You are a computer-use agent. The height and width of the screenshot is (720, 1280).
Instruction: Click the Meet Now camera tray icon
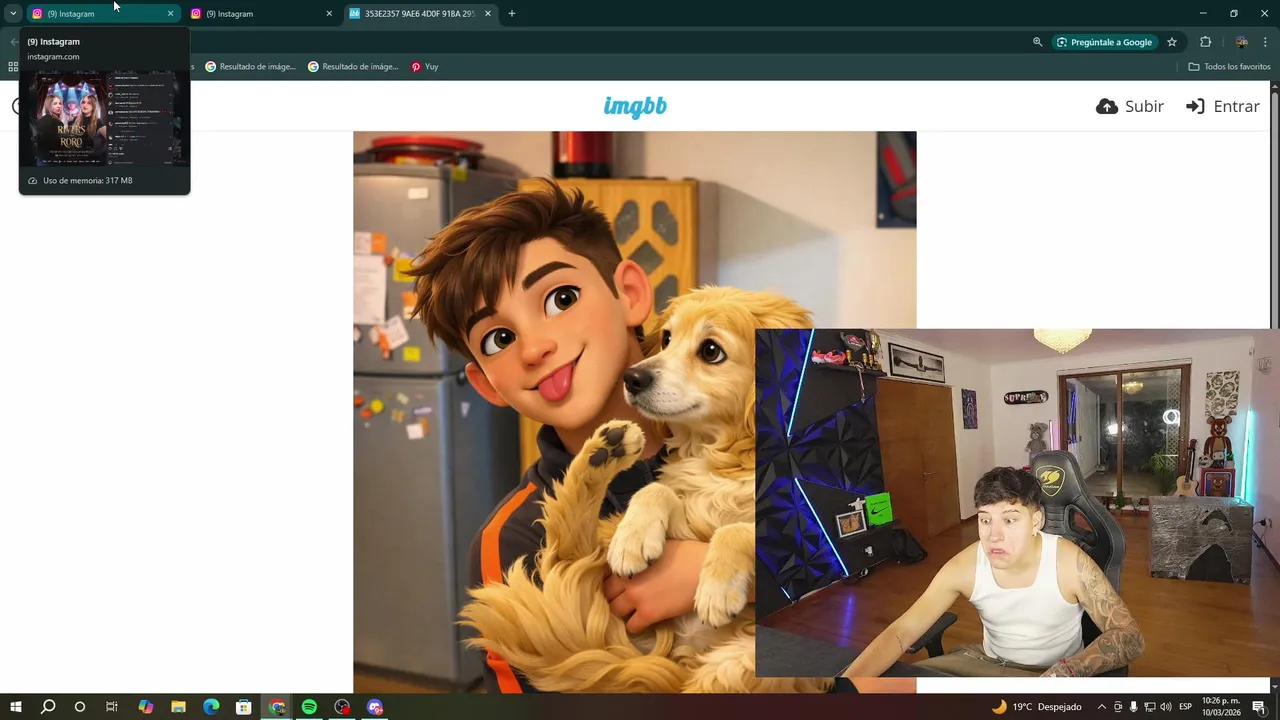point(1118,707)
